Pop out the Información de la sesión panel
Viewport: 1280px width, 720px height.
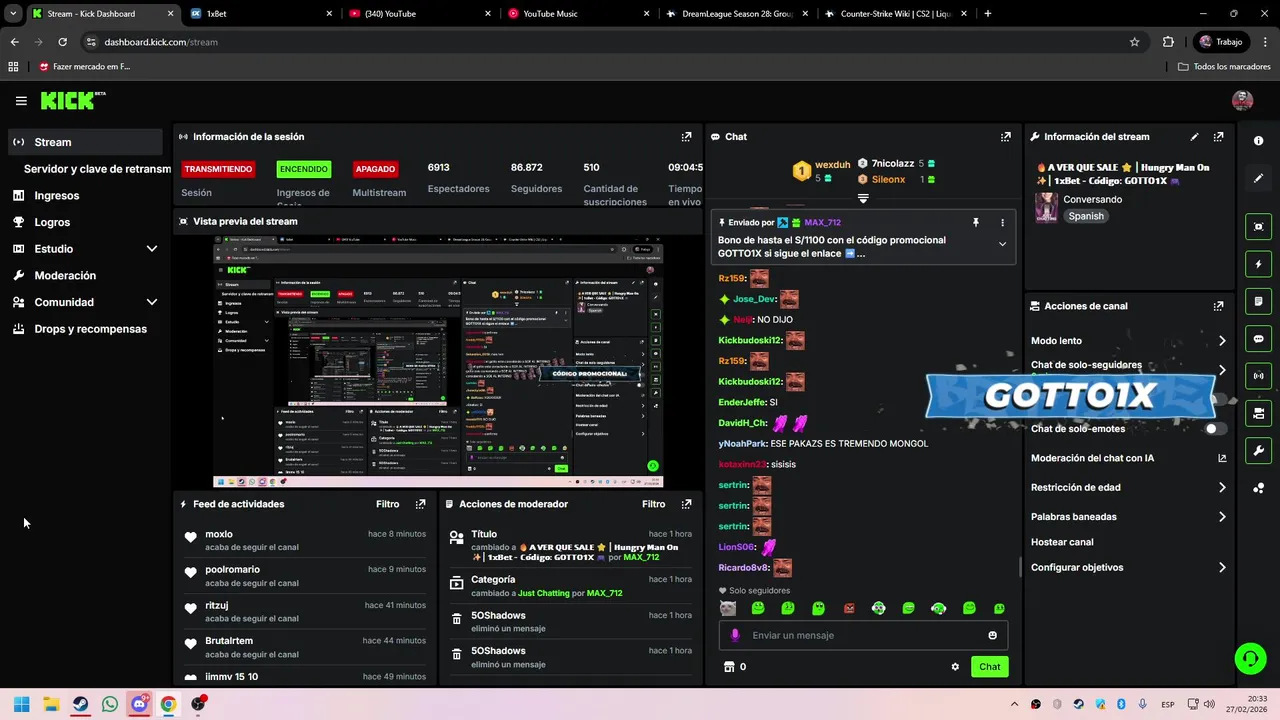click(x=686, y=137)
